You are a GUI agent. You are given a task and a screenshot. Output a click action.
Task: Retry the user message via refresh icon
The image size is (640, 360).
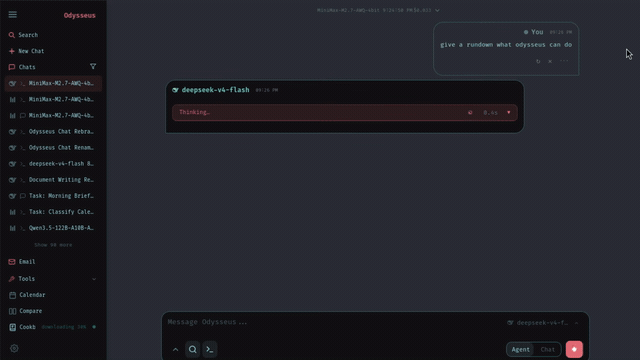[x=538, y=61]
